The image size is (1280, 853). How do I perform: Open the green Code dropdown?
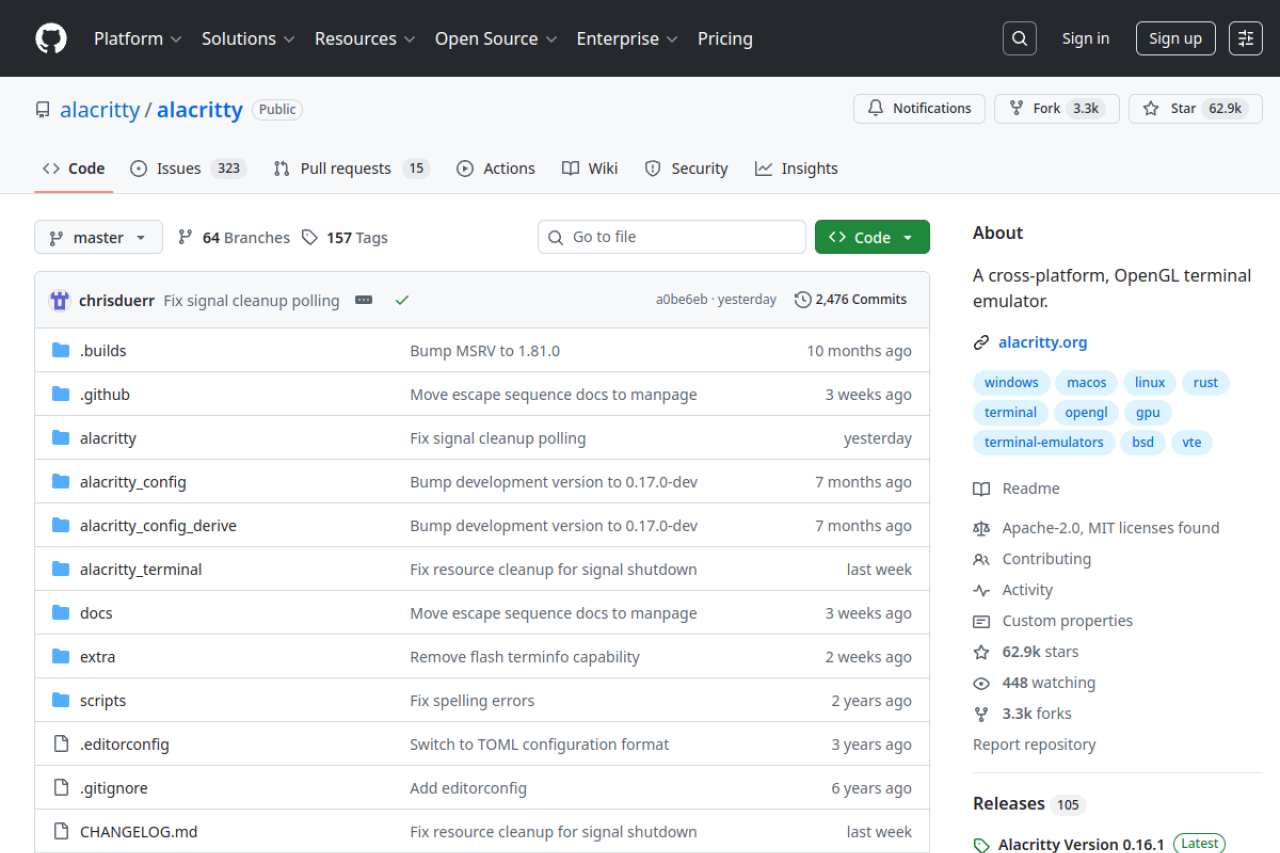[871, 237]
